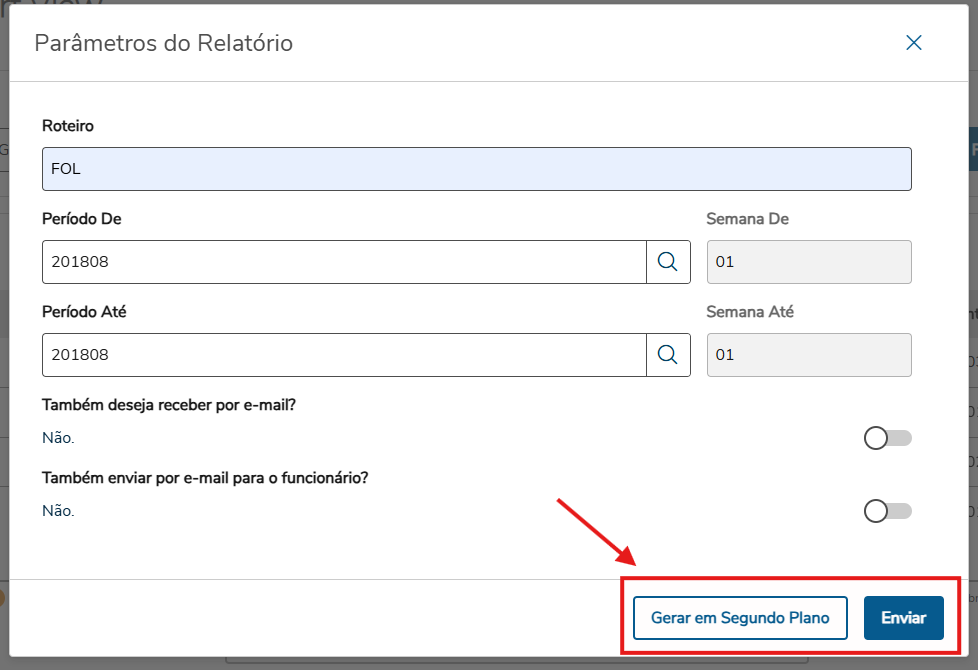
Task: Click the Gerar em Segundo Plano button
Action: tap(740, 618)
